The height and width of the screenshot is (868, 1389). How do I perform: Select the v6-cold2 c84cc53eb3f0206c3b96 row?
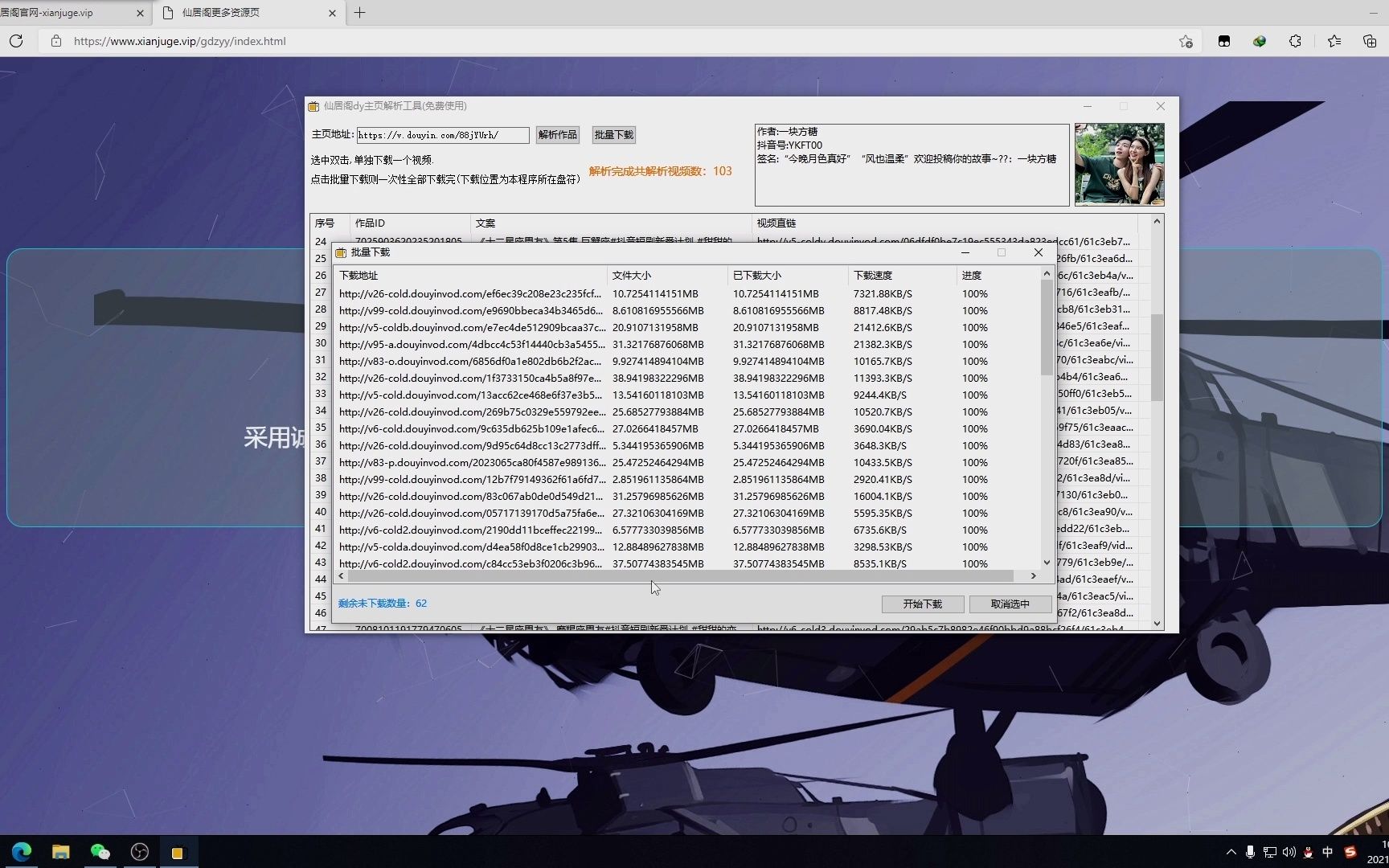687,563
